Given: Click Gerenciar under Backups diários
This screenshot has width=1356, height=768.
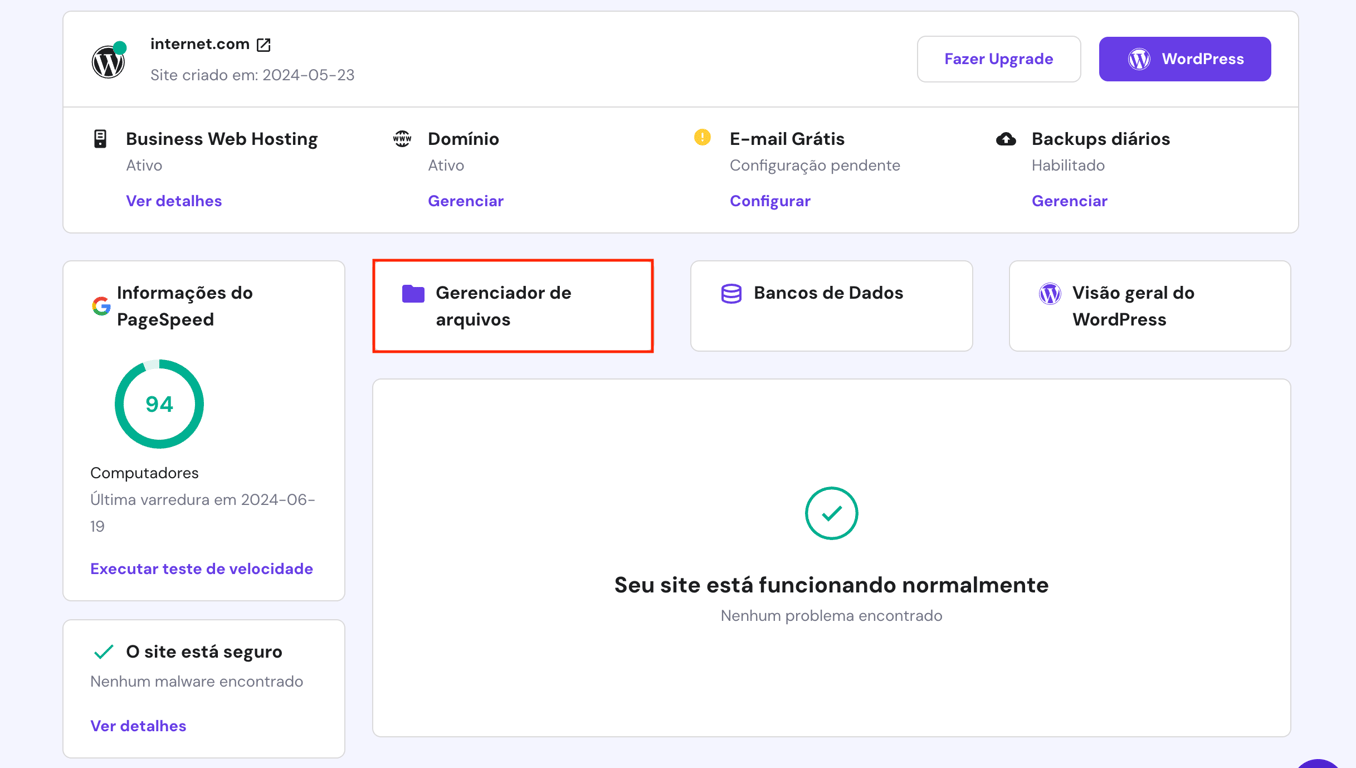Looking at the screenshot, I should pyautogui.click(x=1070, y=201).
